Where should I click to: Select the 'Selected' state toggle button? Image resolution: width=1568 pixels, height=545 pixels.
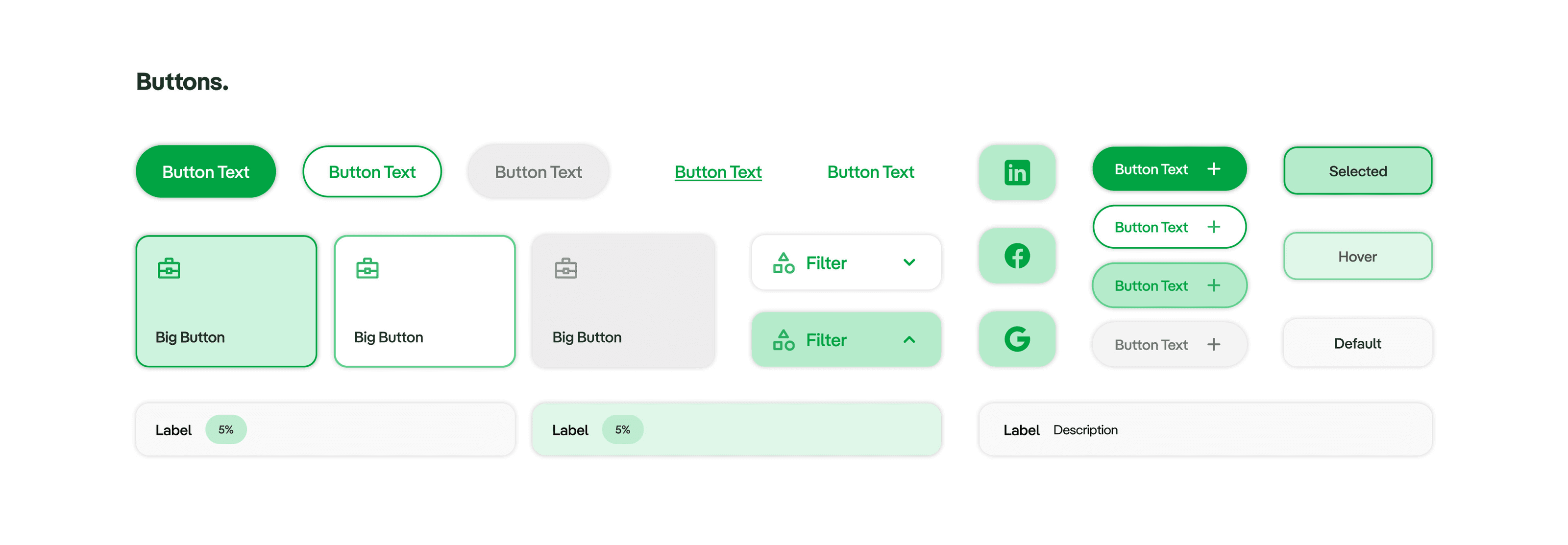click(1357, 171)
